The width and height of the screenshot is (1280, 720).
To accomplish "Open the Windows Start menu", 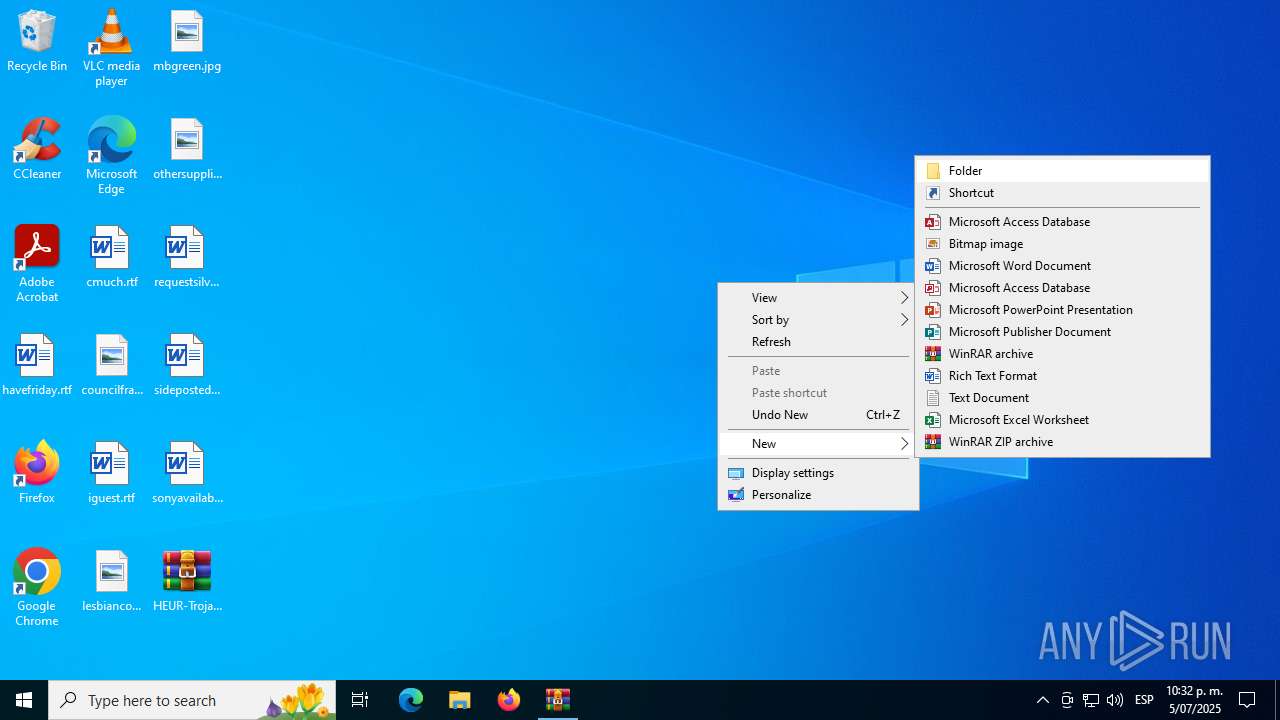I will click(24, 700).
